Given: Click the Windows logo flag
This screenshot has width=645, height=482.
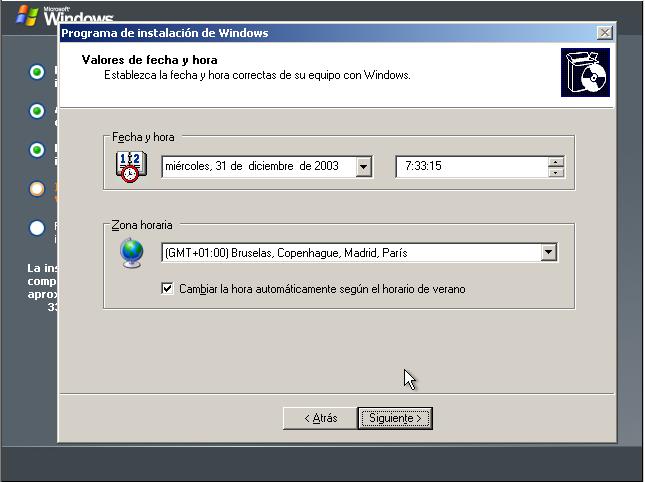Looking at the screenshot, I should click(27, 16).
